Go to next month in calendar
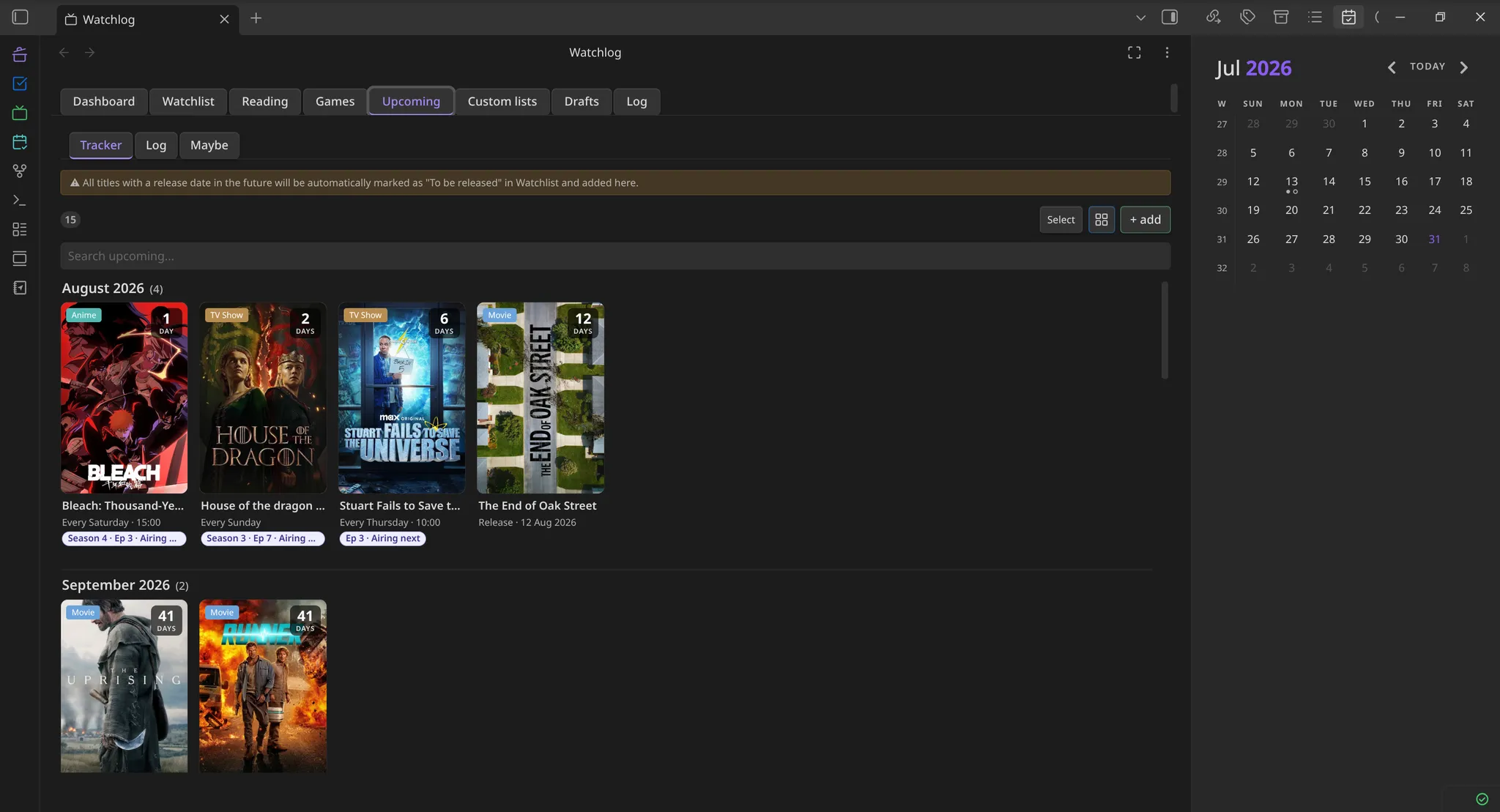The image size is (1500, 812). [1464, 67]
